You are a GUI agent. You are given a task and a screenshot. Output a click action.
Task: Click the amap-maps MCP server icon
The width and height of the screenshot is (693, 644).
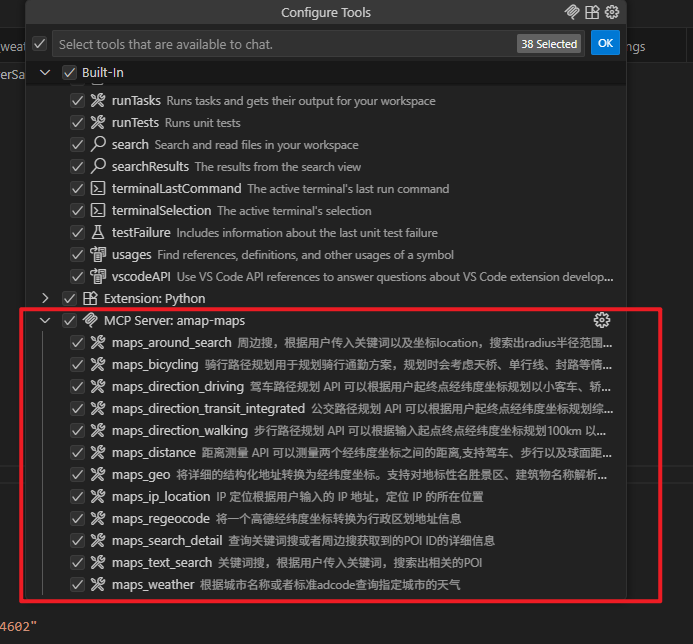point(90,320)
